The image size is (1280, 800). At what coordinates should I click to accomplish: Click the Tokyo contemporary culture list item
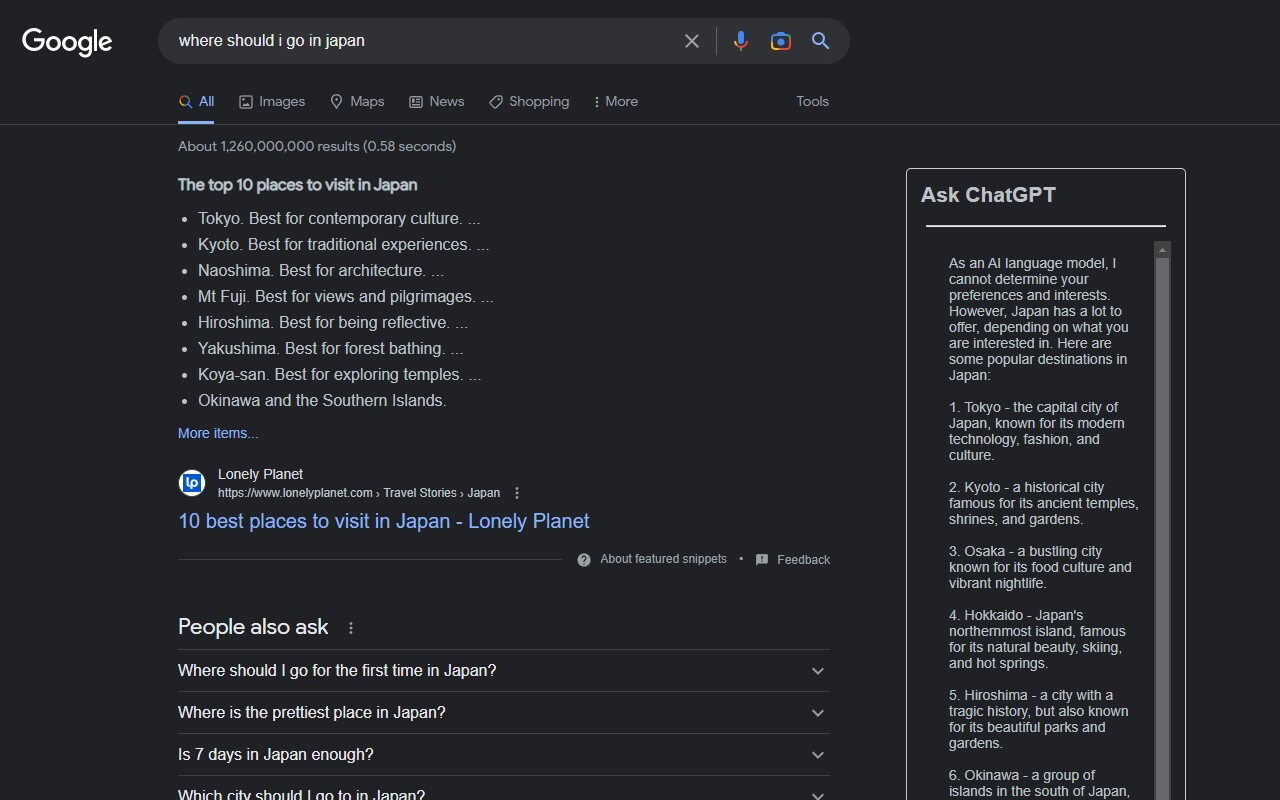click(339, 218)
